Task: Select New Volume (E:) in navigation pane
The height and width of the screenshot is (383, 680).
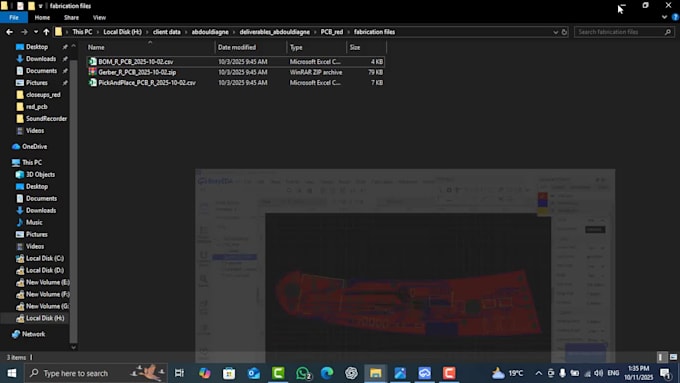Action: point(47,282)
